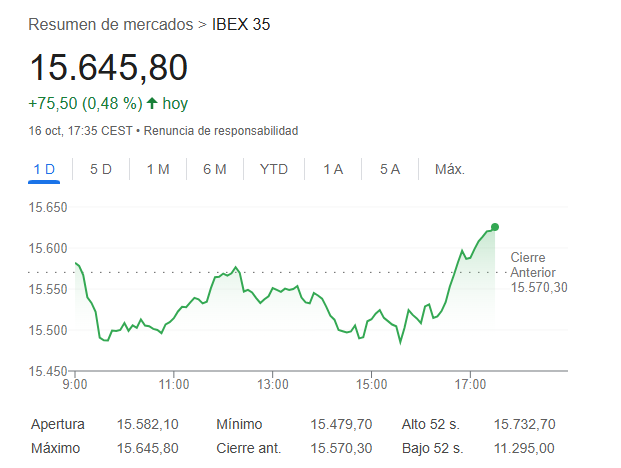Open the 5 A range tab
621x468 pixels.
click(x=390, y=169)
